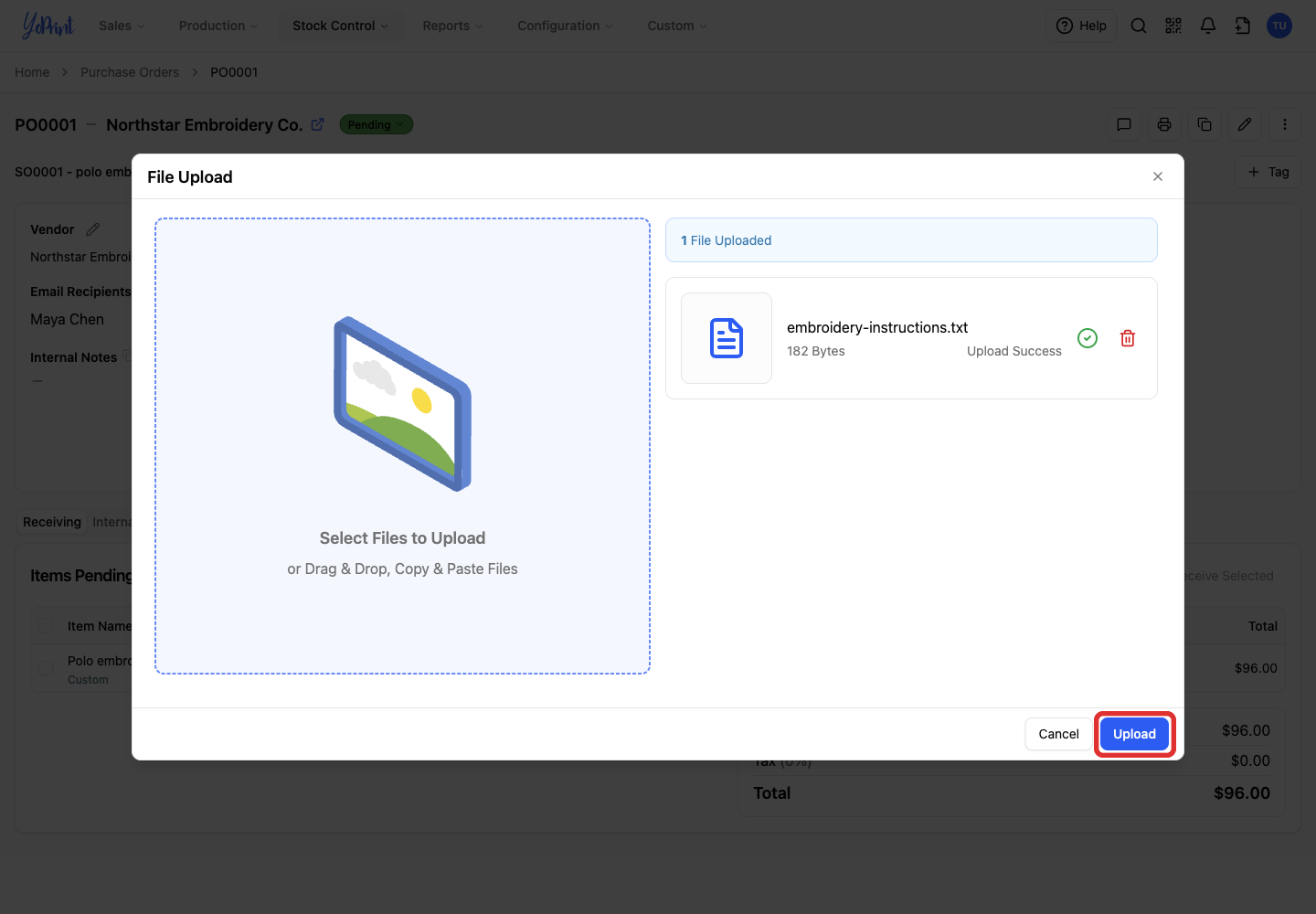Click the embroidery-instructions.txt file name
The image size is (1316, 914).
(x=877, y=327)
